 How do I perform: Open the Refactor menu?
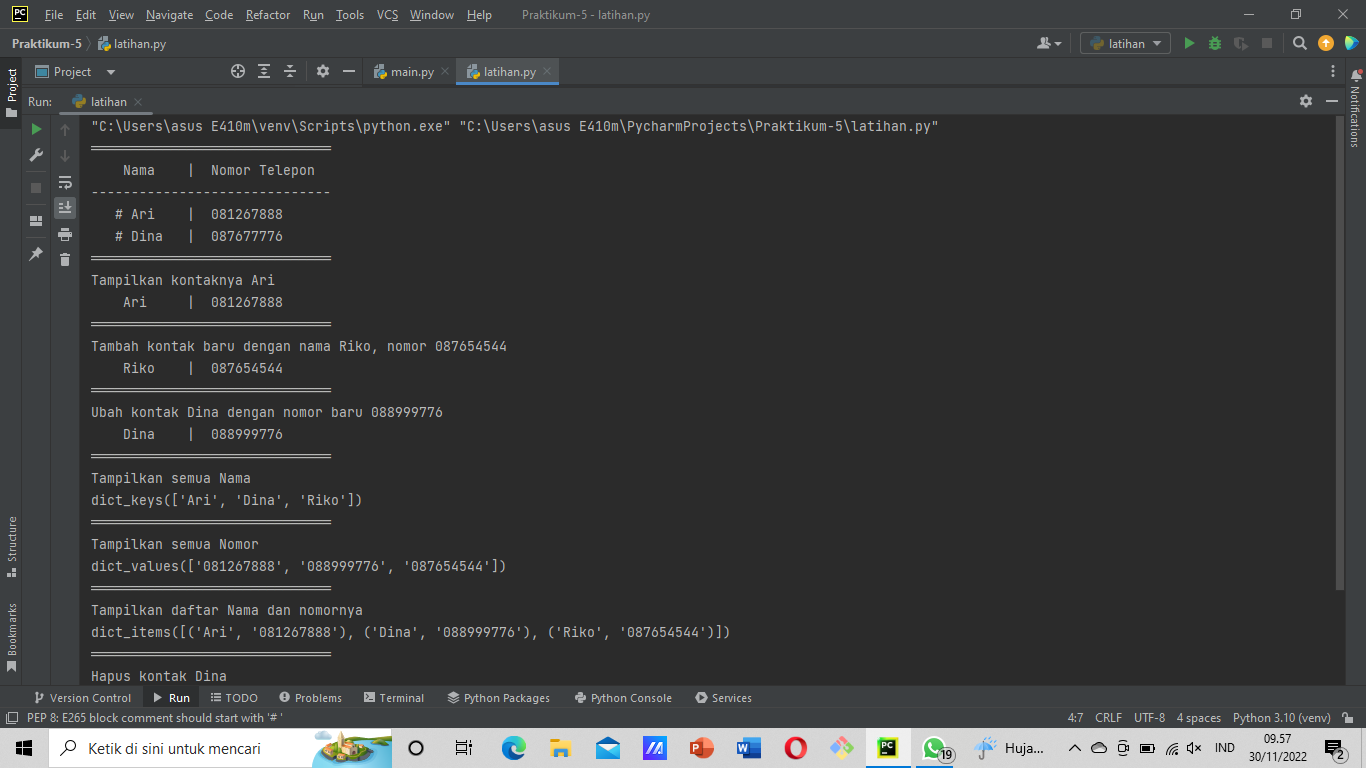click(x=268, y=15)
